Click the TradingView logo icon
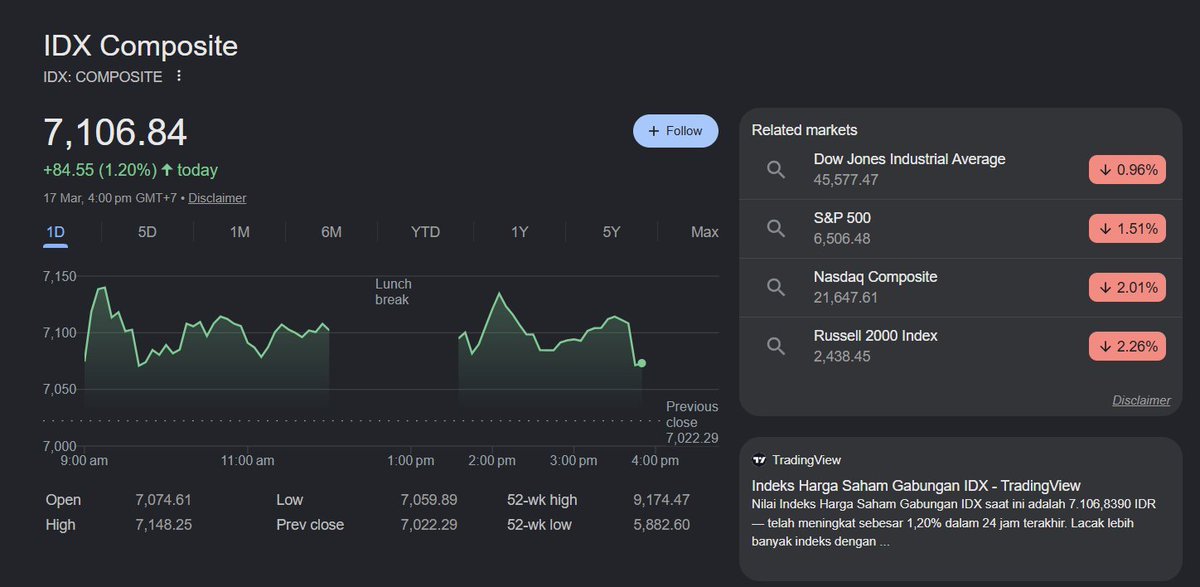The width and height of the screenshot is (1200, 587). [759, 460]
